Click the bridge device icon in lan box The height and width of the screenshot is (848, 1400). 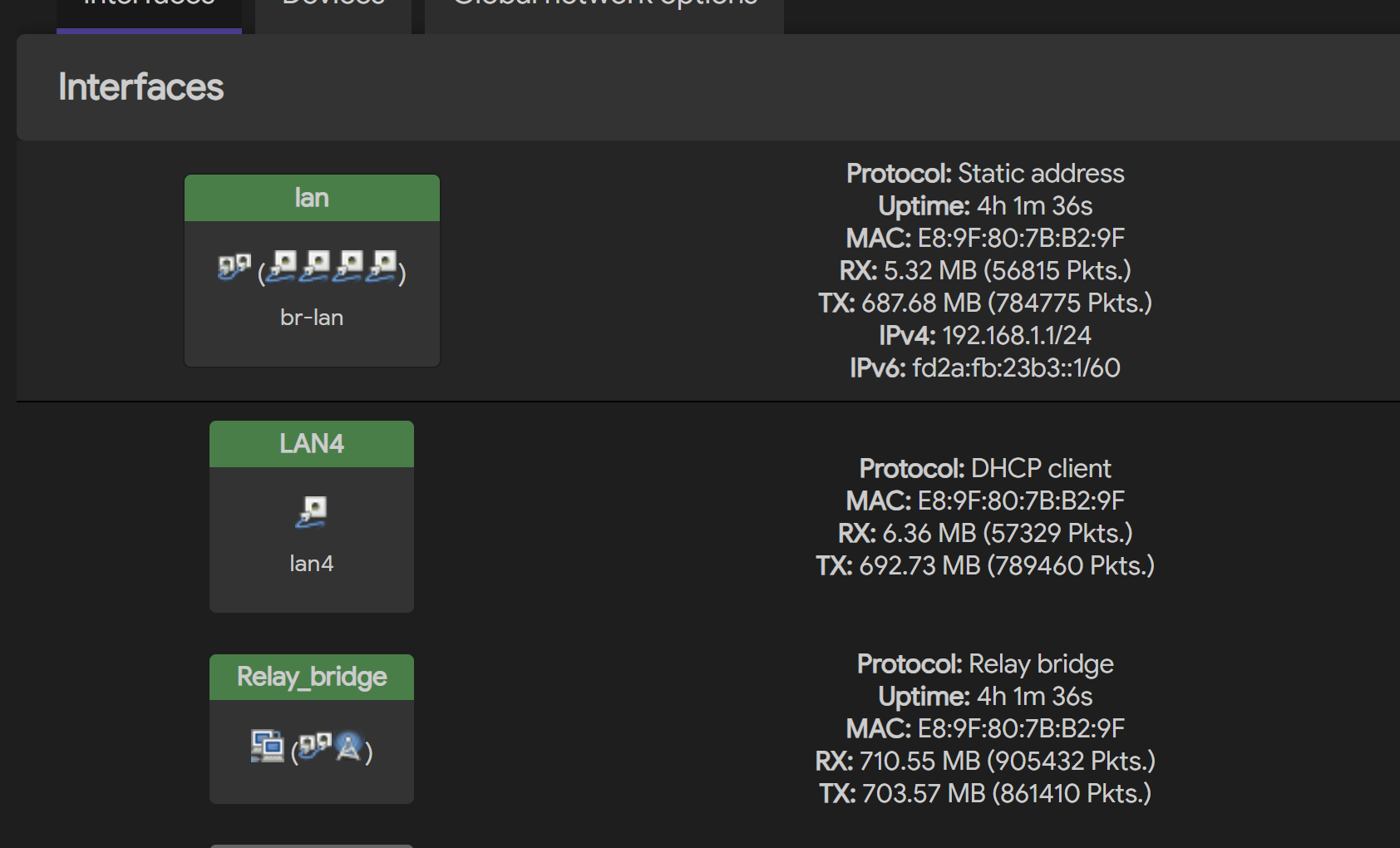tap(234, 268)
